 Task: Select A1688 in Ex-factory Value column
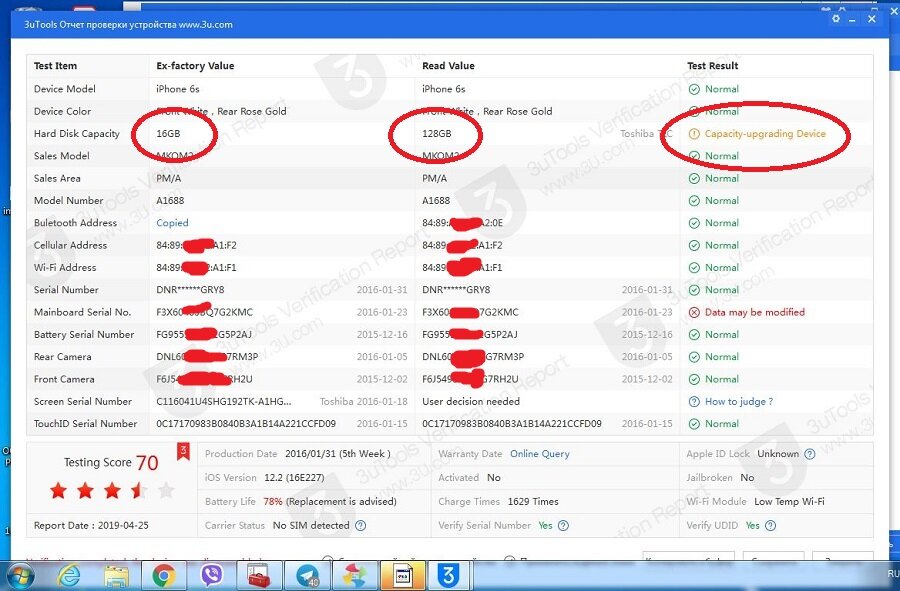click(170, 201)
